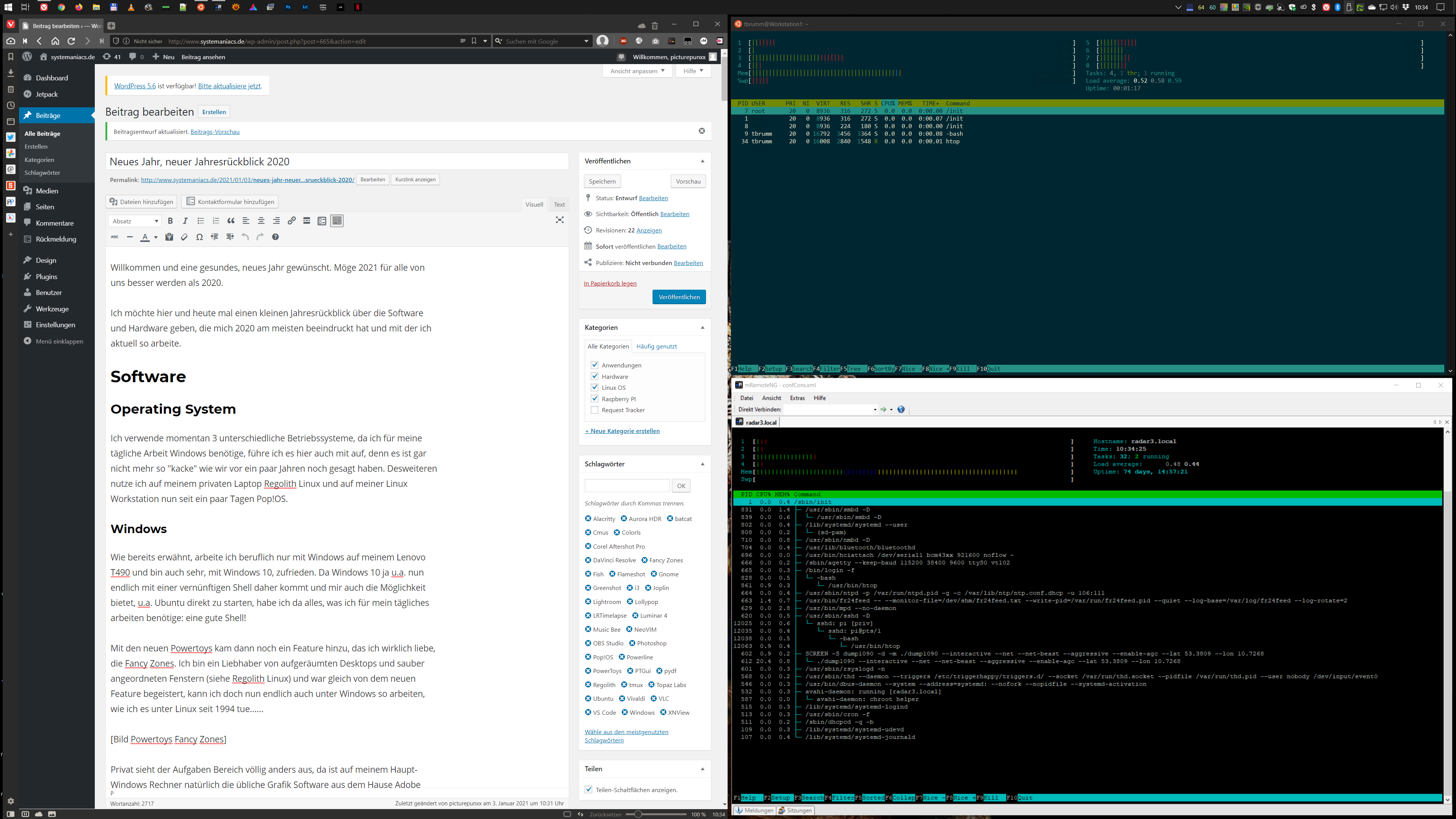Open the Hilfe dropdown tab

coord(693,71)
